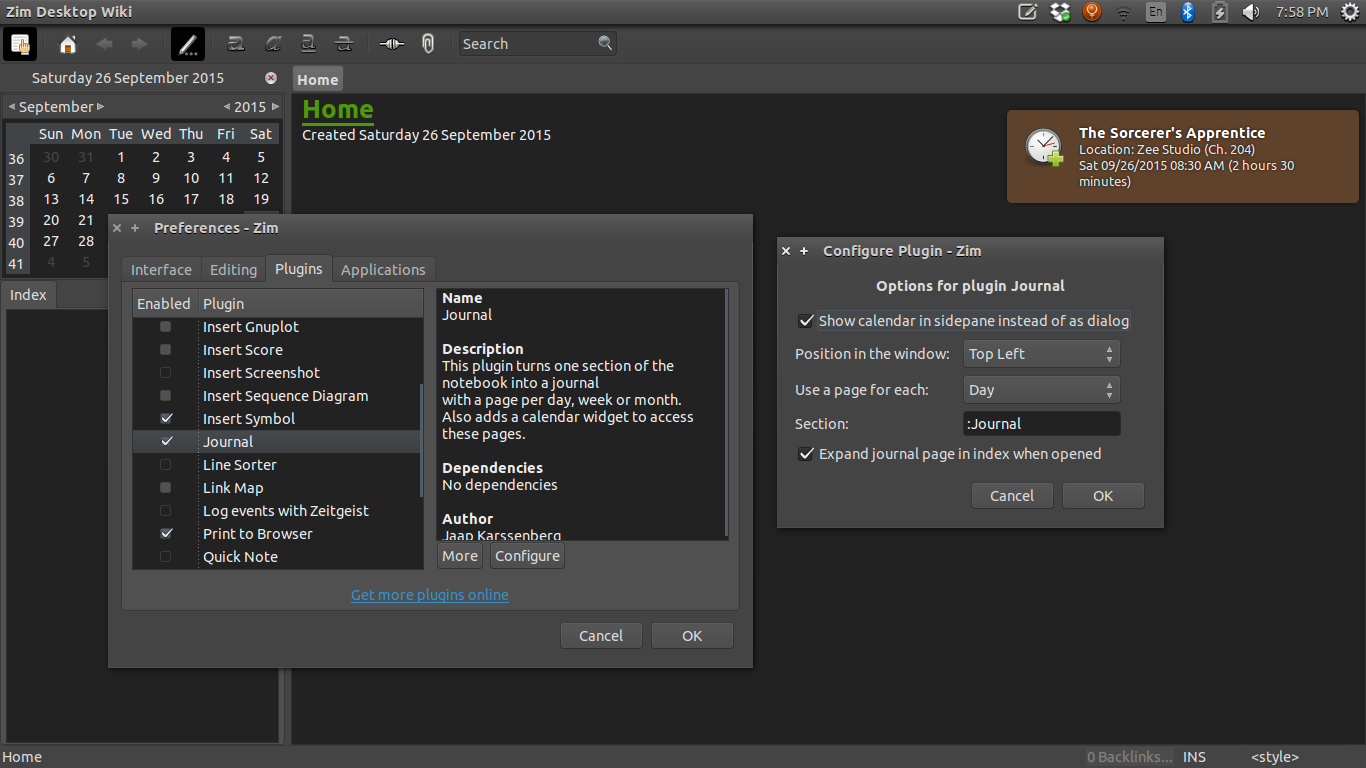Open the Dropbox tray indicator
This screenshot has width=1366, height=768.
pos(1060,12)
